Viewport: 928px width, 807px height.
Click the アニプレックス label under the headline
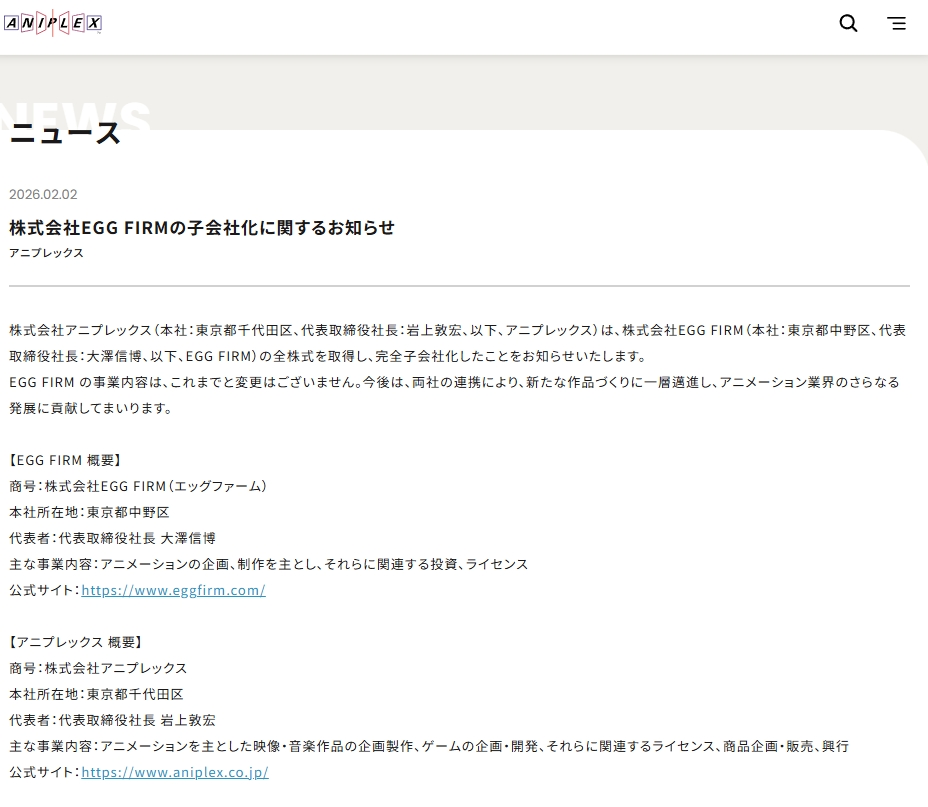tap(46, 253)
